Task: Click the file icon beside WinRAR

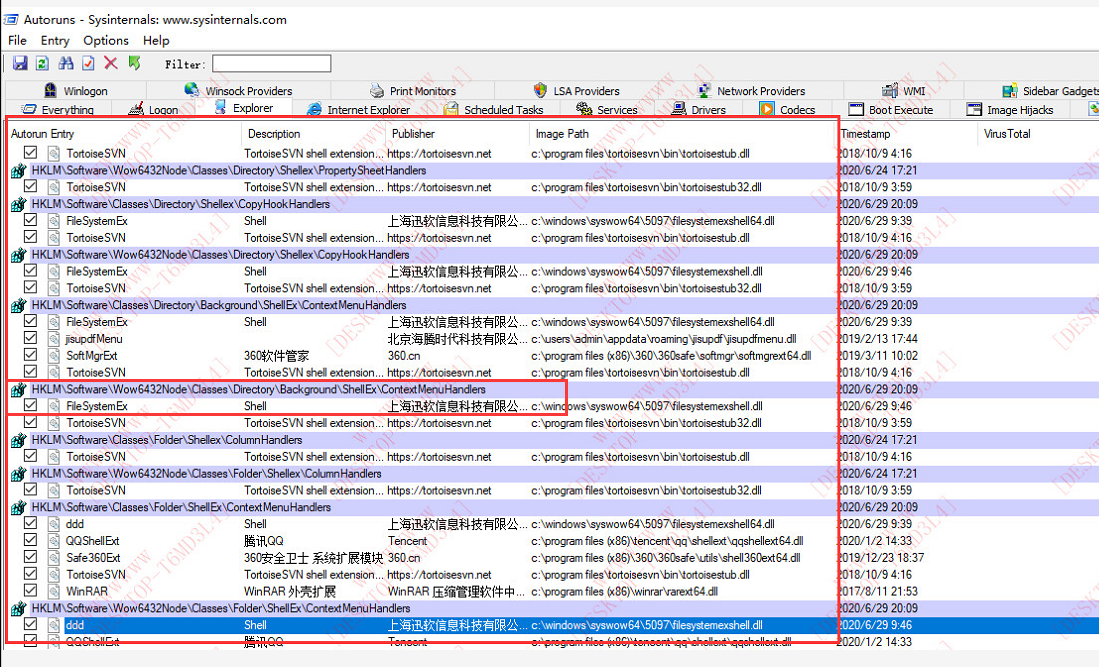Action: (x=53, y=591)
